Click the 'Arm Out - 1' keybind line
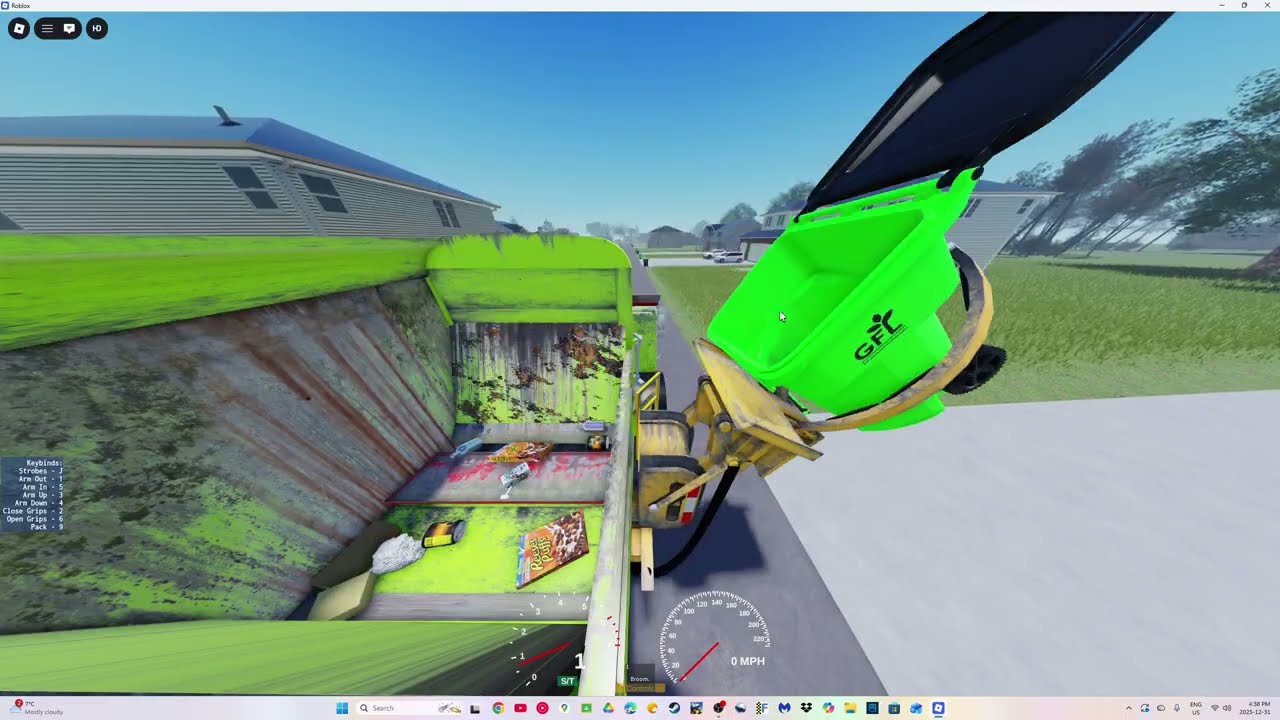The width and height of the screenshot is (1280, 720). click(x=40, y=479)
